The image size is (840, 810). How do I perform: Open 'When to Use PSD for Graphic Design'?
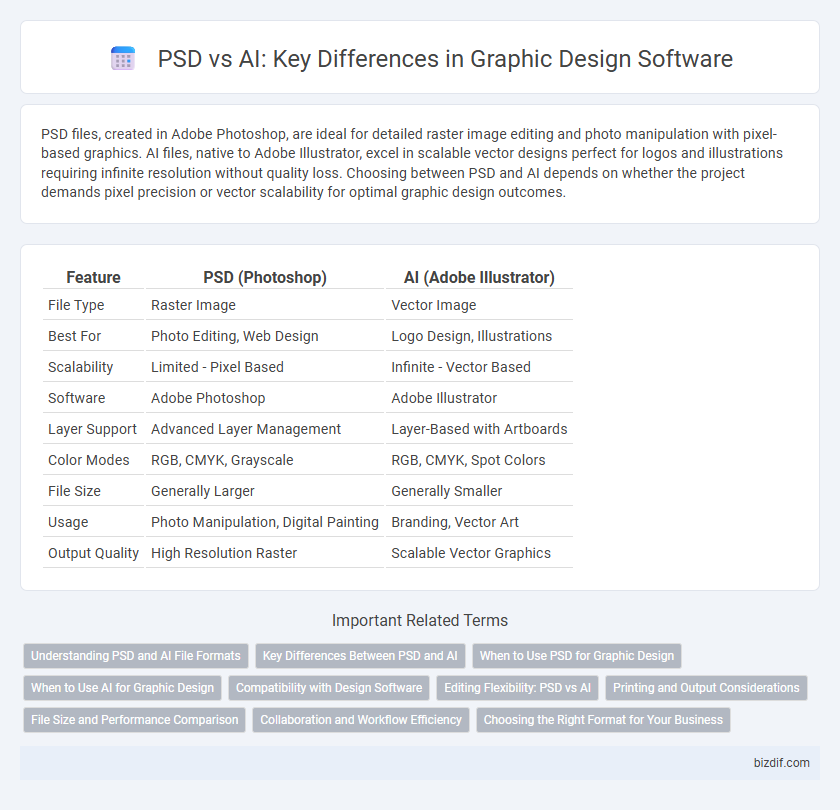[x=576, y=656]
